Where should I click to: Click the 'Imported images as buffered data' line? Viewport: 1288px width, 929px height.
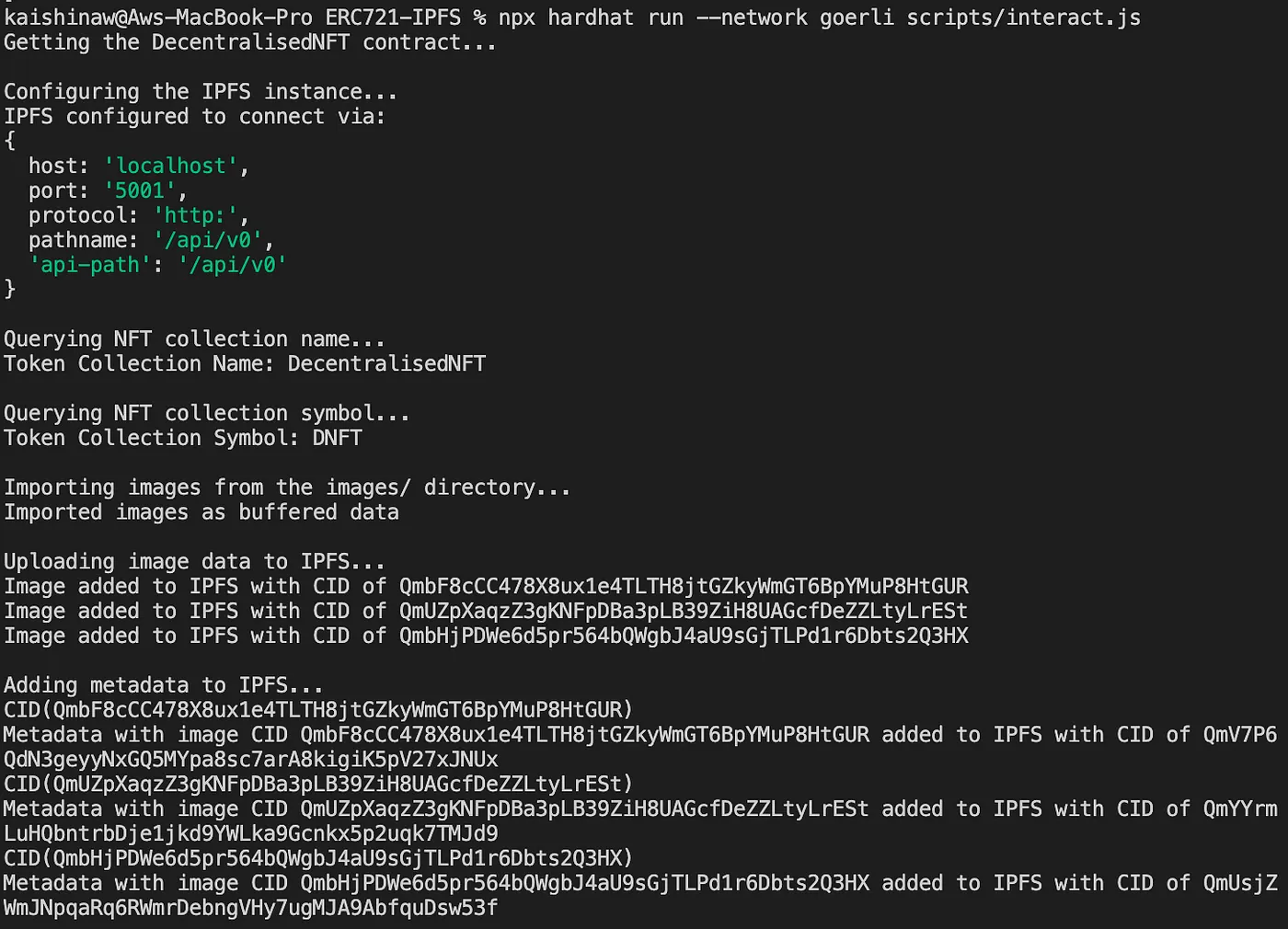pos(201,513)
